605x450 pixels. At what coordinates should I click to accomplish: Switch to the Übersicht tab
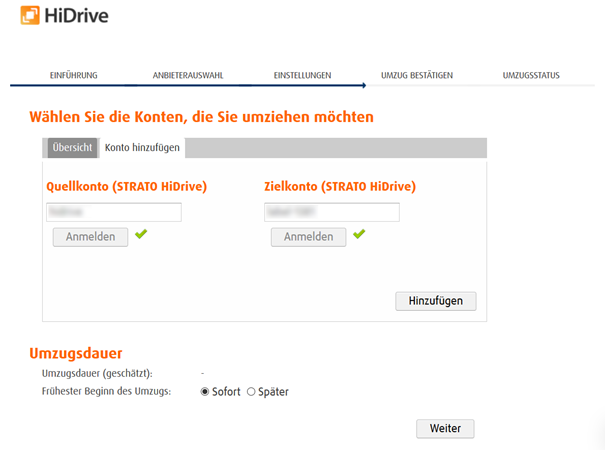72,148
